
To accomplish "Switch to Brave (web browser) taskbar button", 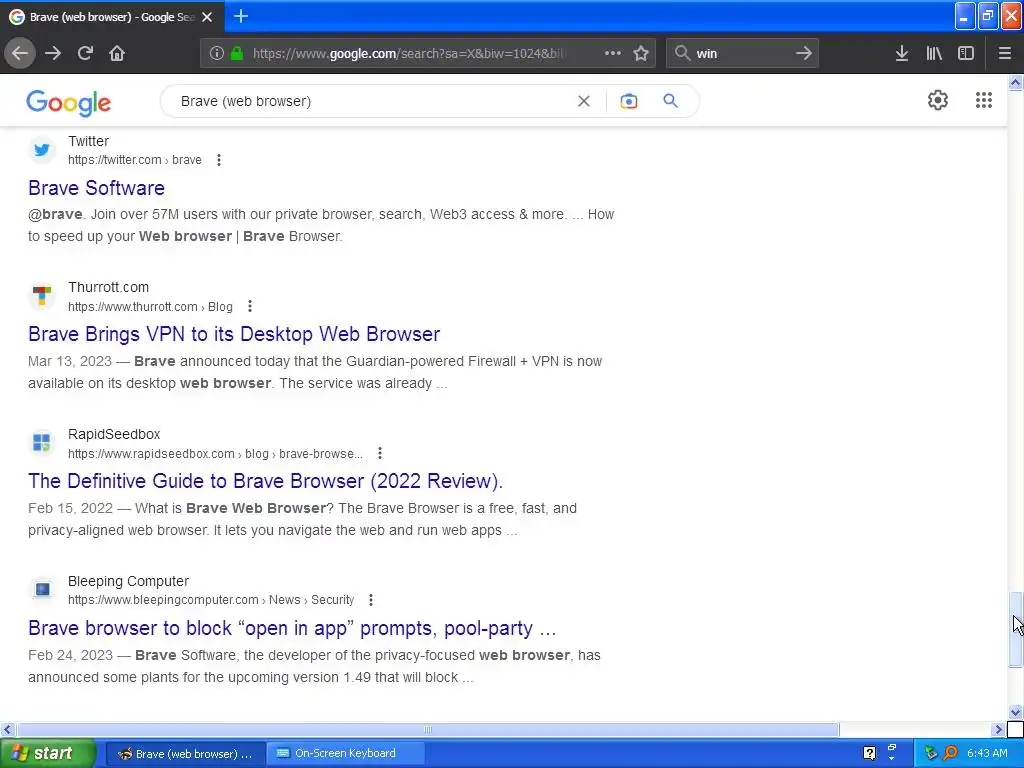I will point(185,754).
